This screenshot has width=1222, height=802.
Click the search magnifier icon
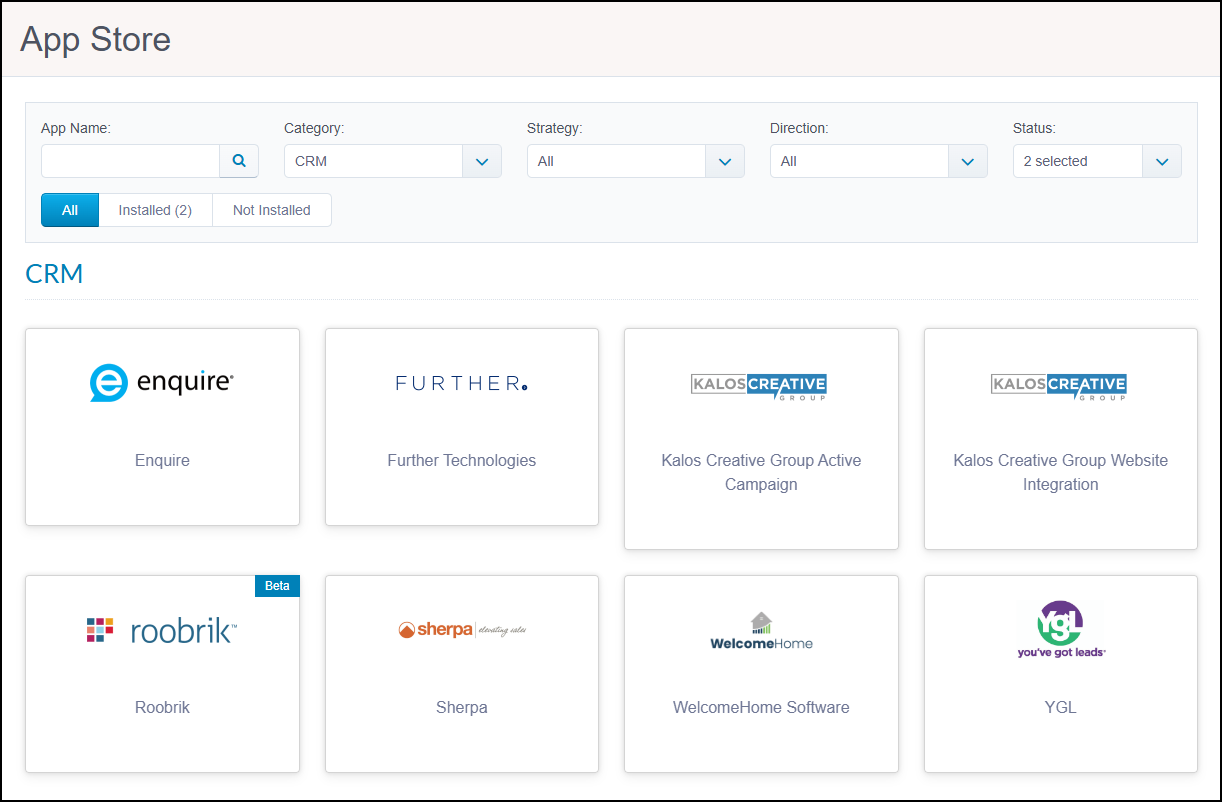click(x=239, y=160)
